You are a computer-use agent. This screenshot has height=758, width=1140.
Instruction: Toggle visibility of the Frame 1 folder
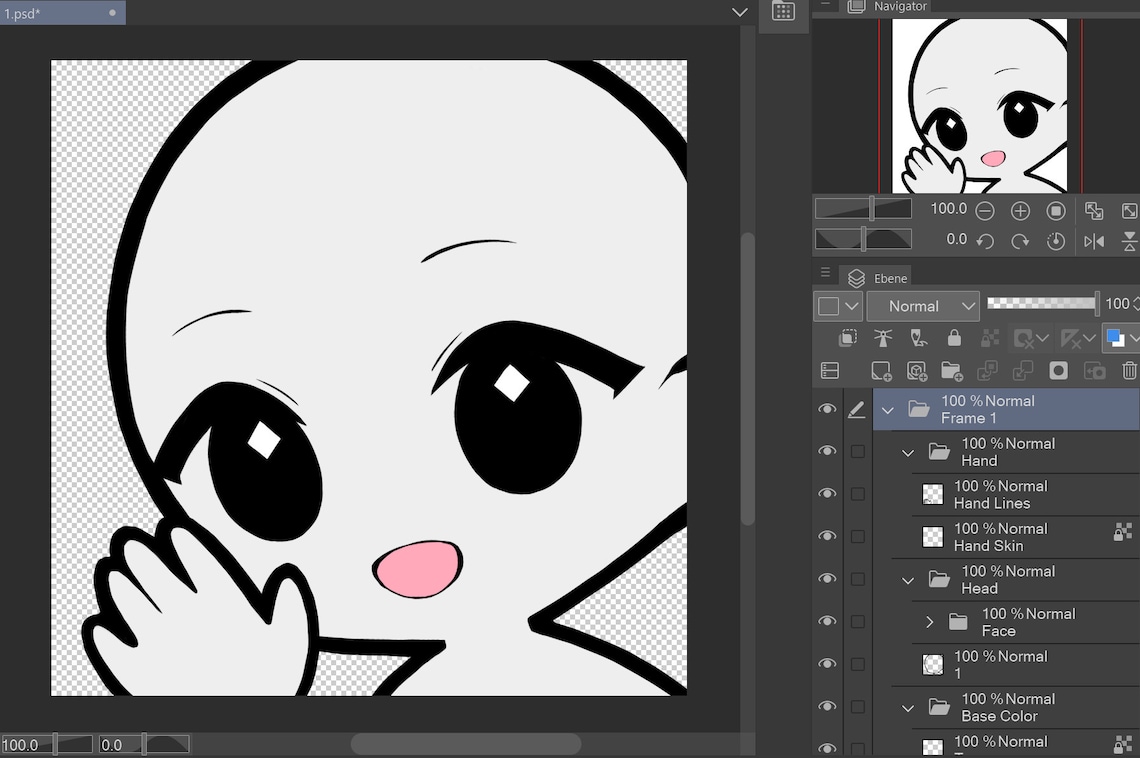[827, 409]
